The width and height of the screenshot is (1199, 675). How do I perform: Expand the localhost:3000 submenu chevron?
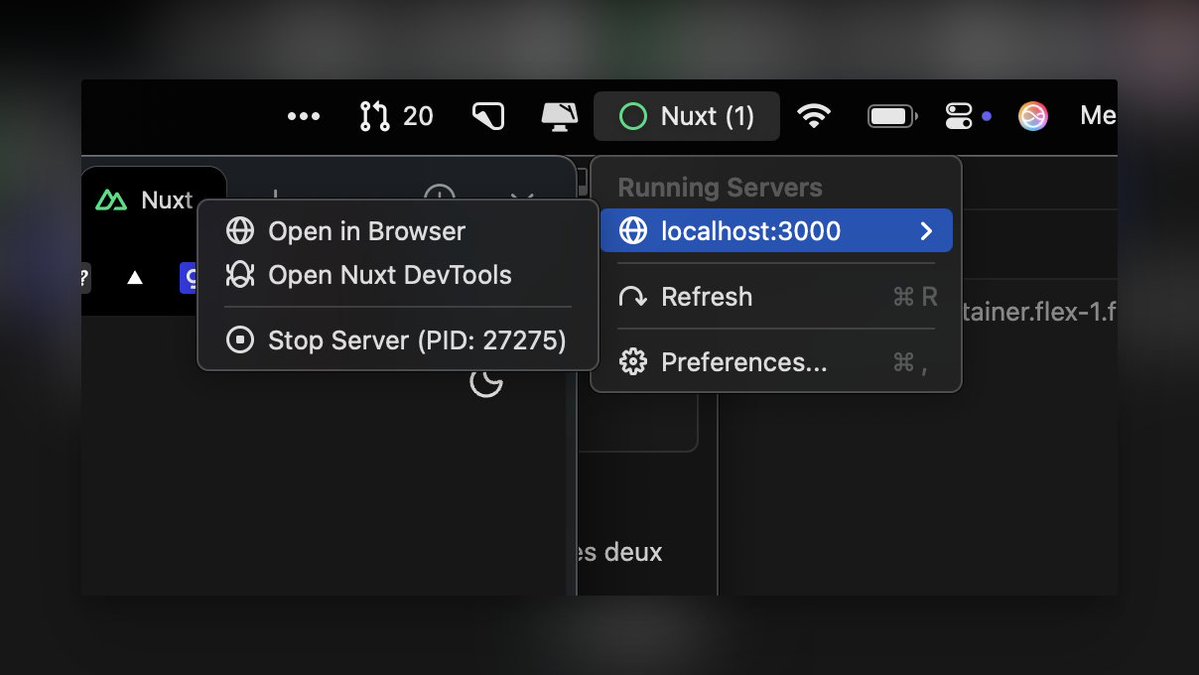[926, 231]
